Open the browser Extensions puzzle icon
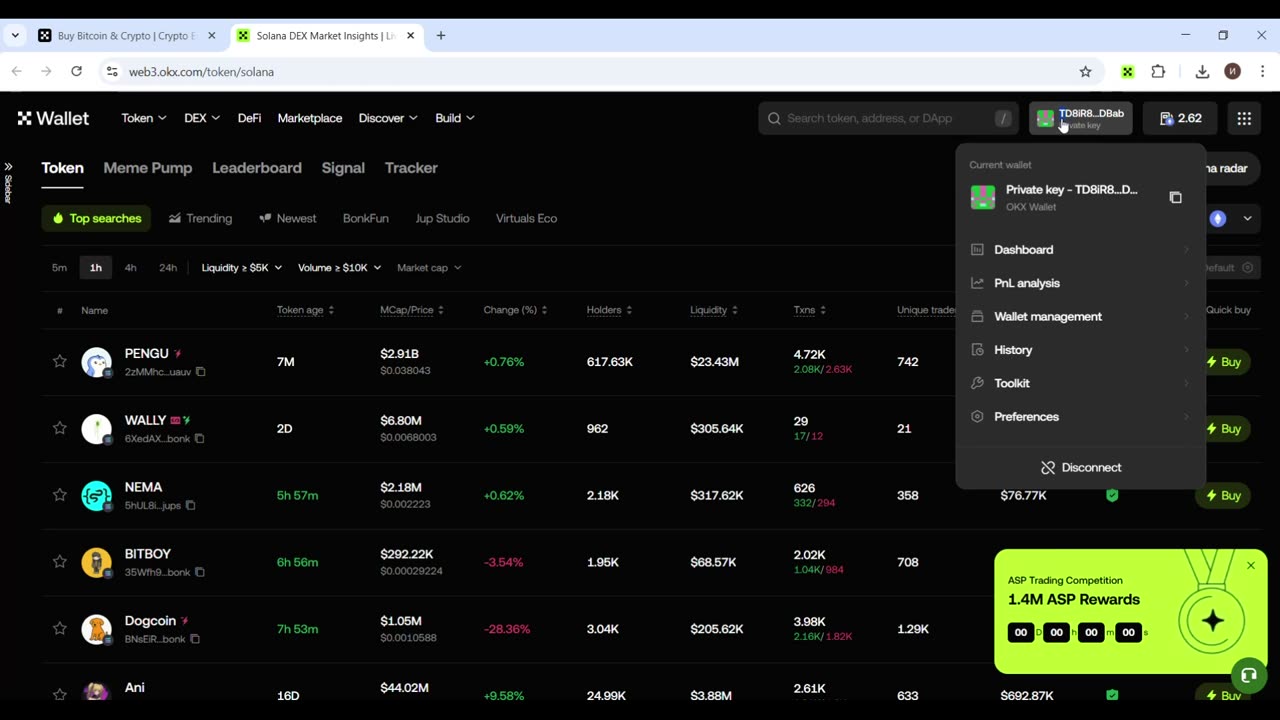This screenshot has width=1280, height=720. 1158,72
